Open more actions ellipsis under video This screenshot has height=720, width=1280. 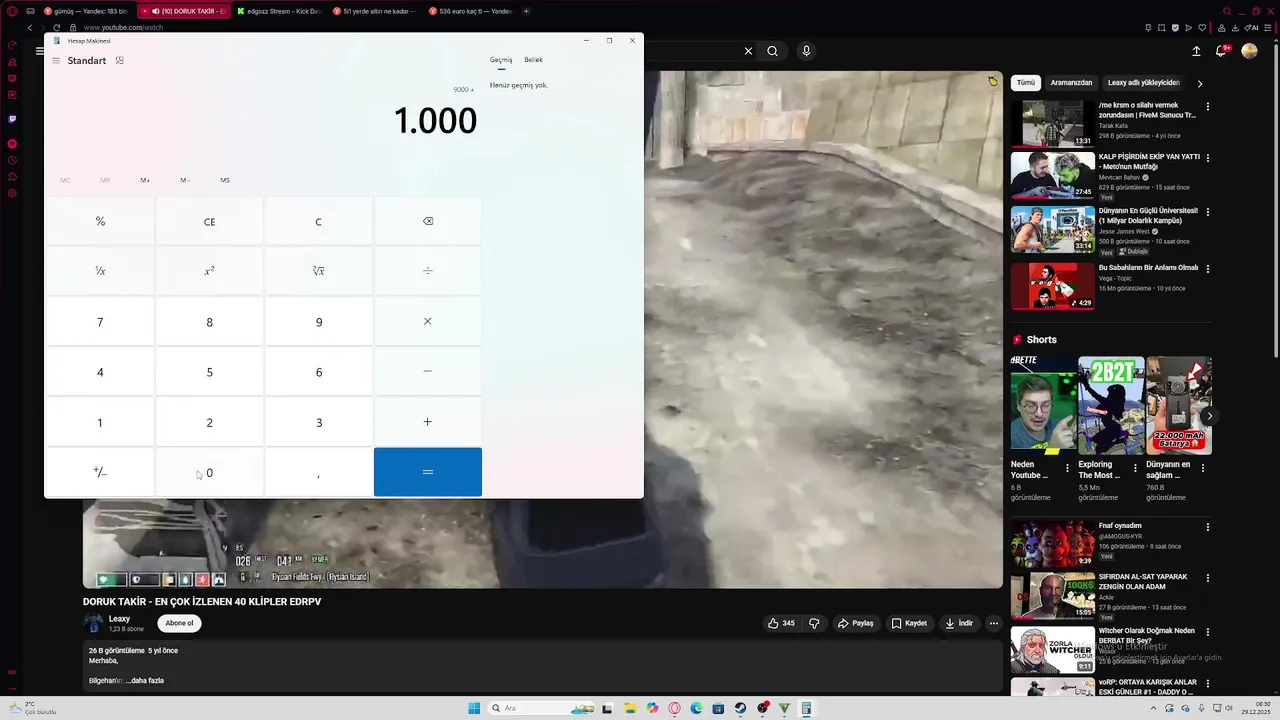pos(993,623)
